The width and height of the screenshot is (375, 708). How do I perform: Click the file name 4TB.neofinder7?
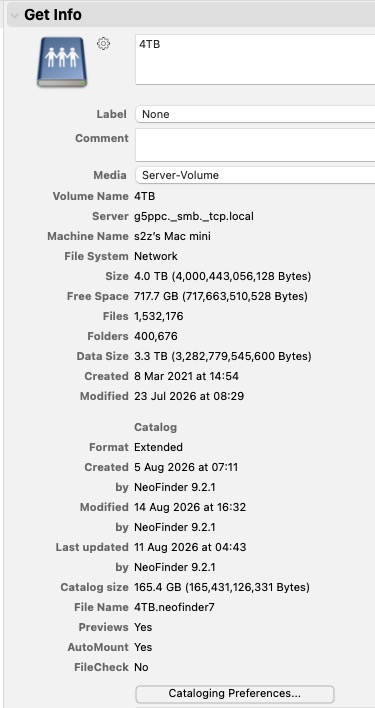pyautogui.click(x=175, y=607)
